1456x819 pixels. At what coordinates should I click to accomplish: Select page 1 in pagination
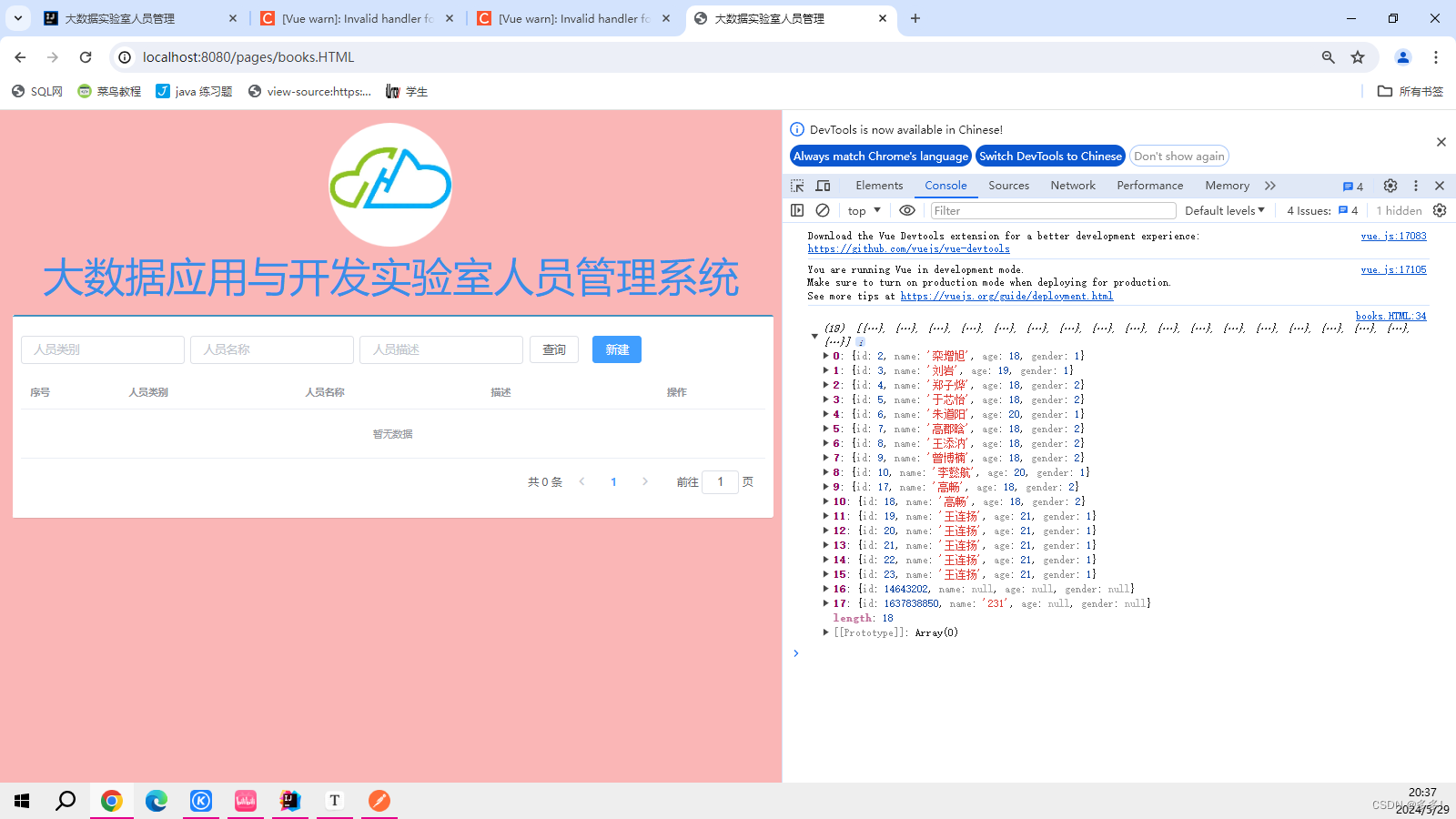[613, 482]
